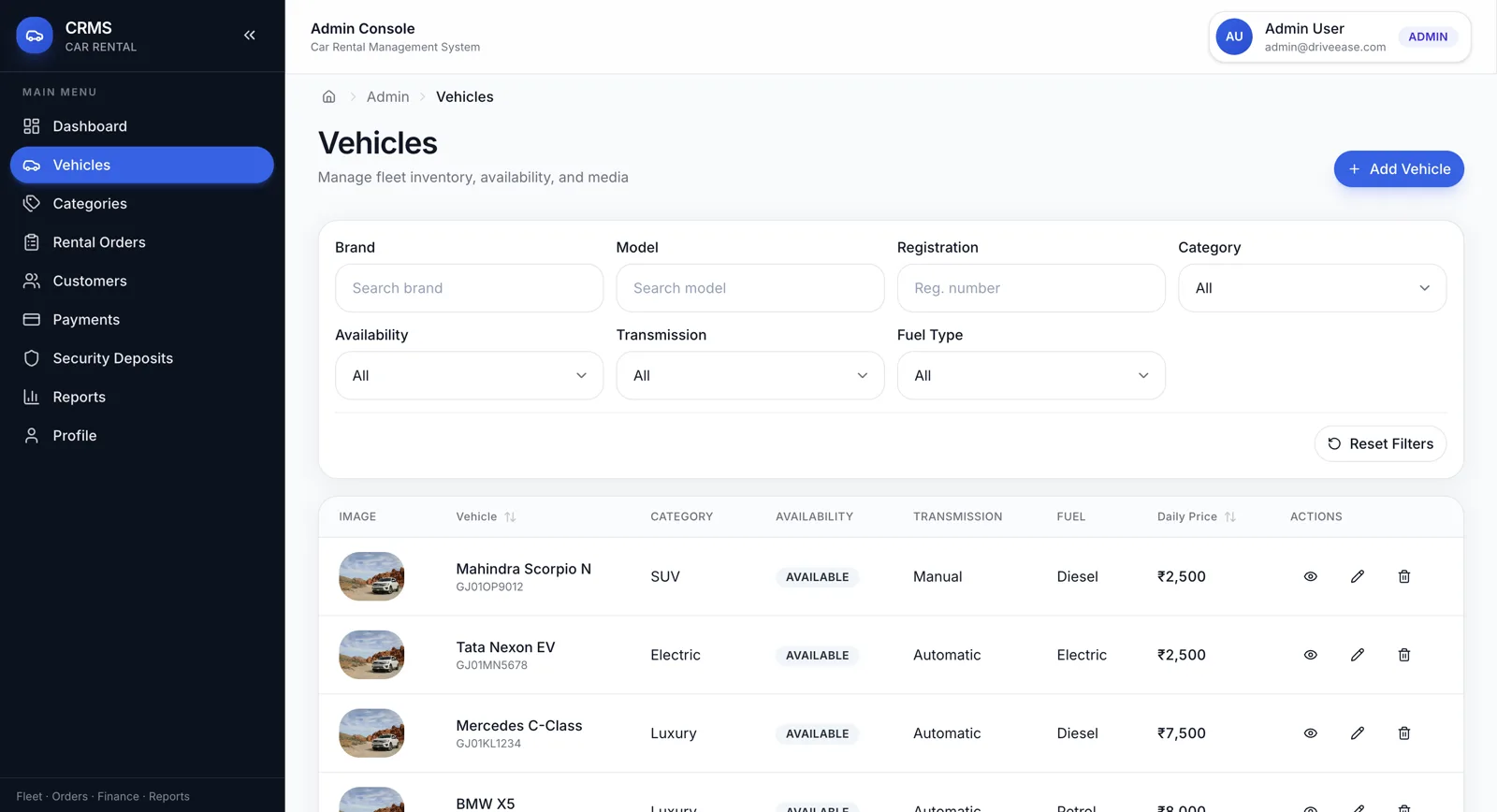Select Vehicles in the sidebar

(142, 165)
